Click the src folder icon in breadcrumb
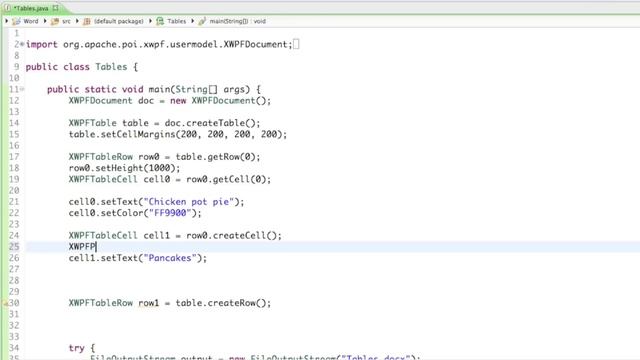The width and height of the screenshot is (640, 360). 55,21
